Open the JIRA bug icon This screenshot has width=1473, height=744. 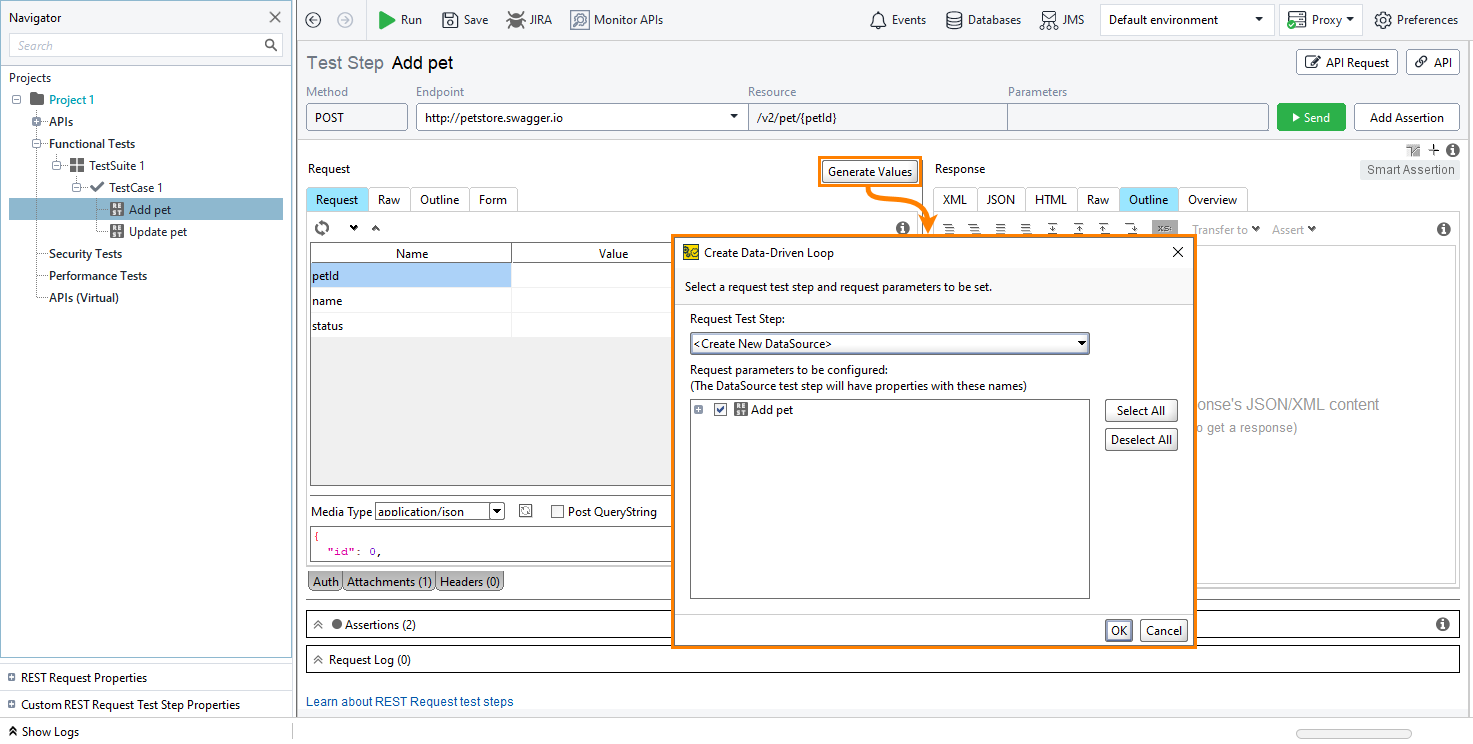click(515, 20)
